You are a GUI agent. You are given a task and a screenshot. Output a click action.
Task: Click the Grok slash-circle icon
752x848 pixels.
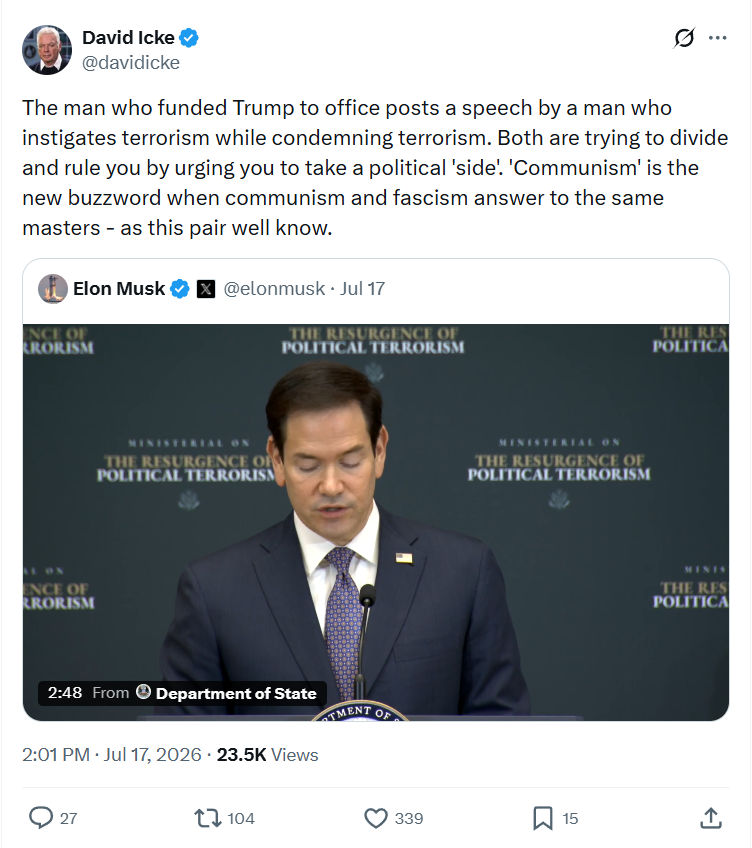pos(684,38)
